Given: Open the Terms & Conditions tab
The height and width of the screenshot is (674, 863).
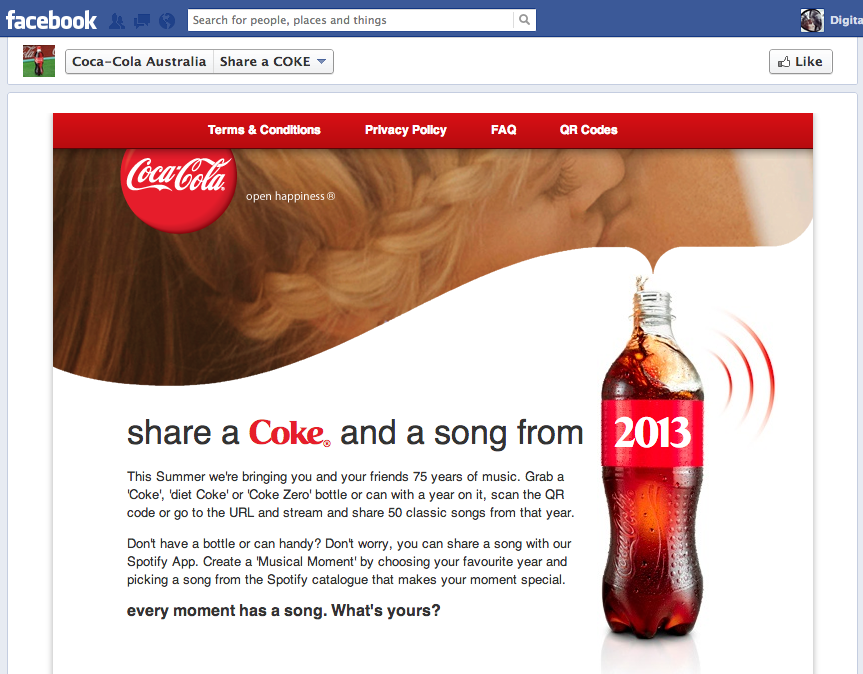Looking at the screenshot, I should click(x=264, y=130).
